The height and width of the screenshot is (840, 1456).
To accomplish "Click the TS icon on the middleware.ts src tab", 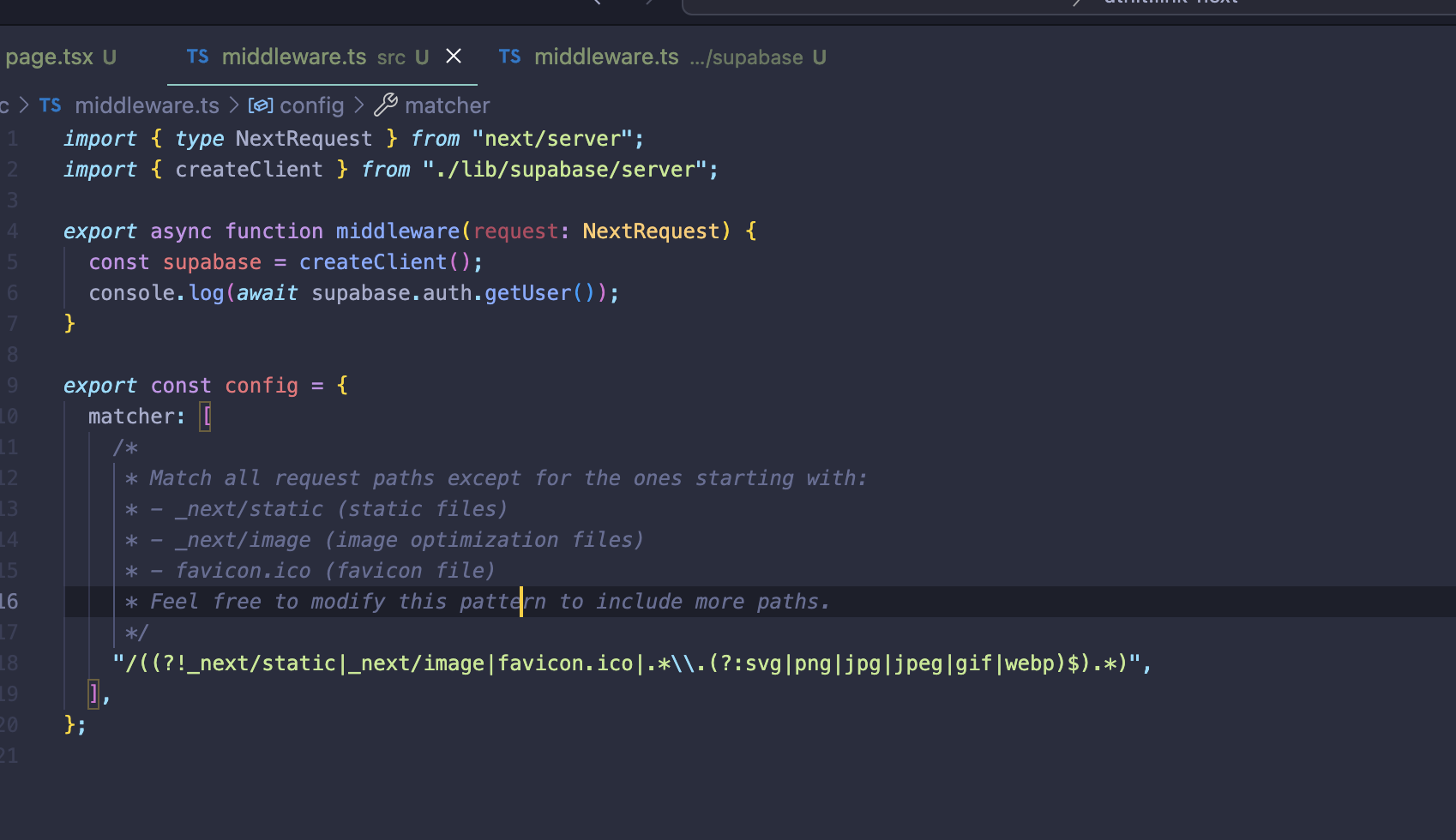I will coord(197,57).
